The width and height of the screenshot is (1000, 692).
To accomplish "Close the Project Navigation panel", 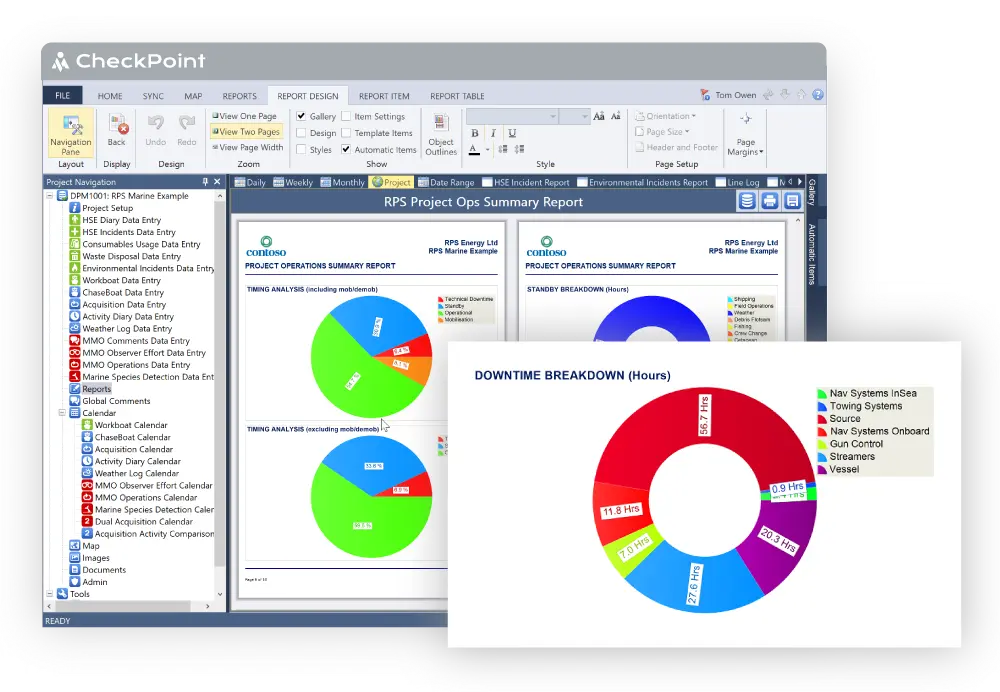I will point(217,182).
